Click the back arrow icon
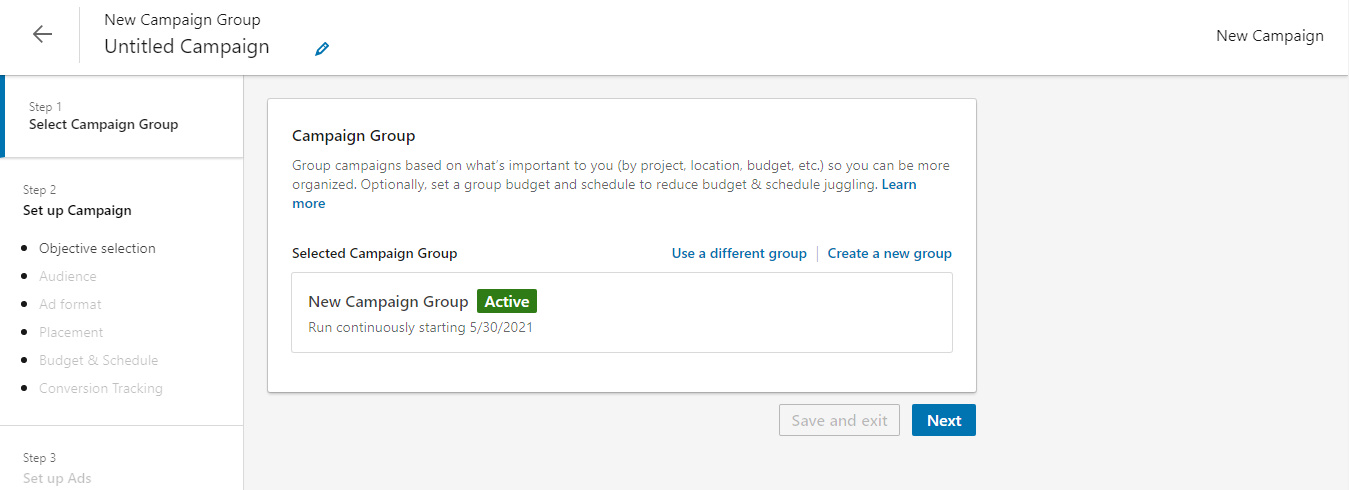Viewport: 1349px width, 490px height. point(42,34)
